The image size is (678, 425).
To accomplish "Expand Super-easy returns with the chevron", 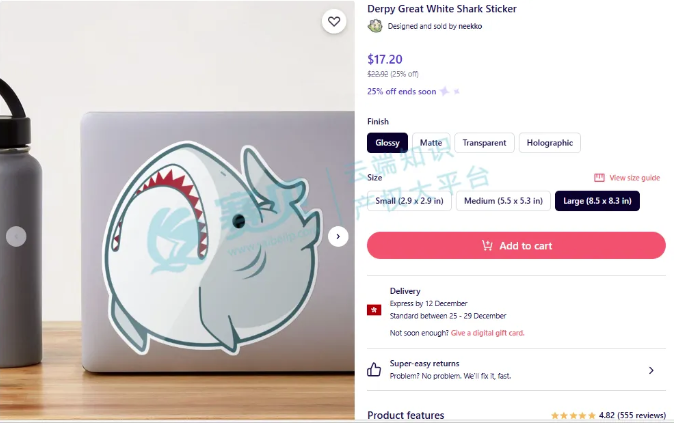I will (x=651, y=371).
